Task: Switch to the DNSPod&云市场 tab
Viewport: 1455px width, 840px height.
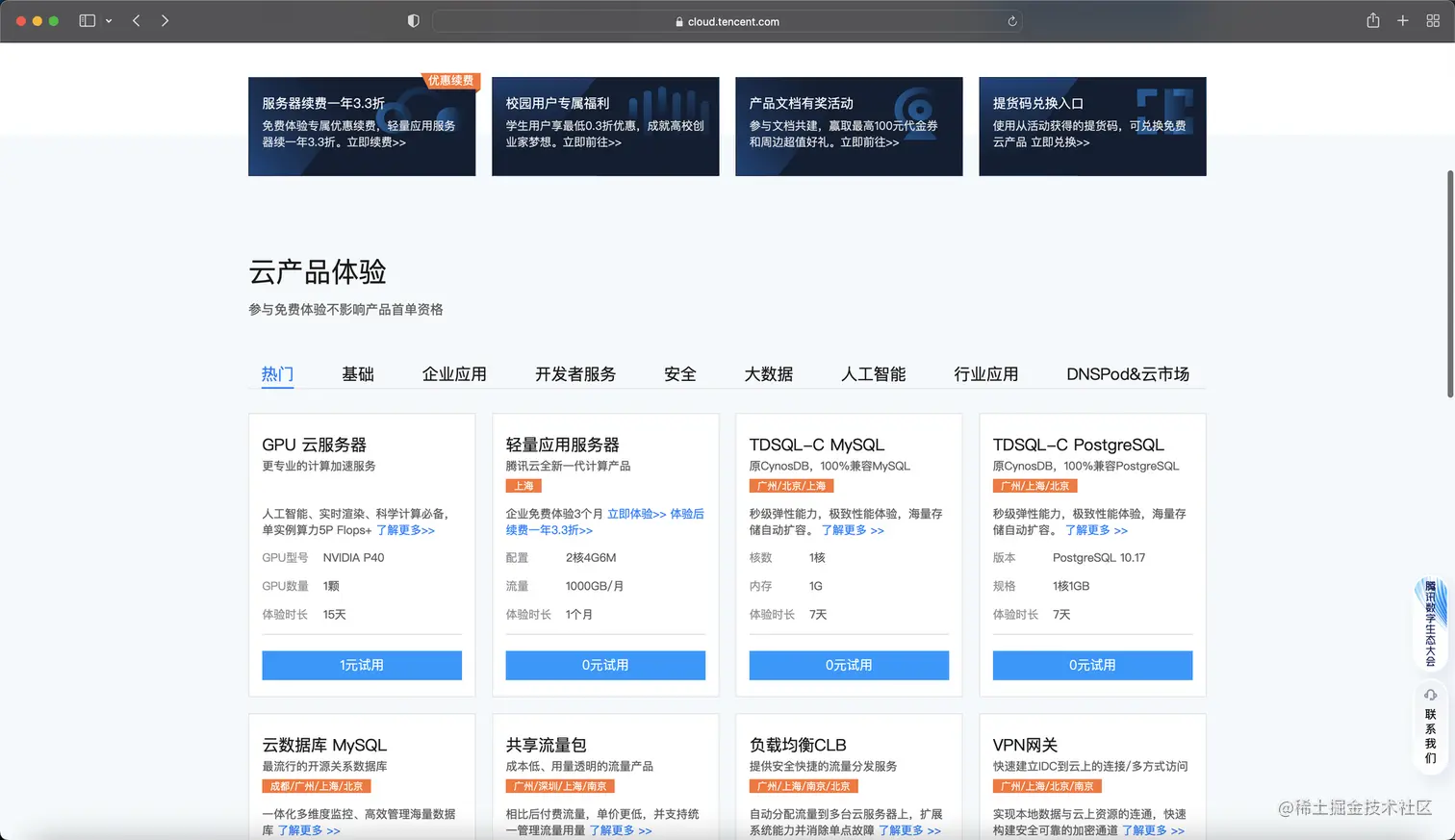Action: pos(1128,374)
